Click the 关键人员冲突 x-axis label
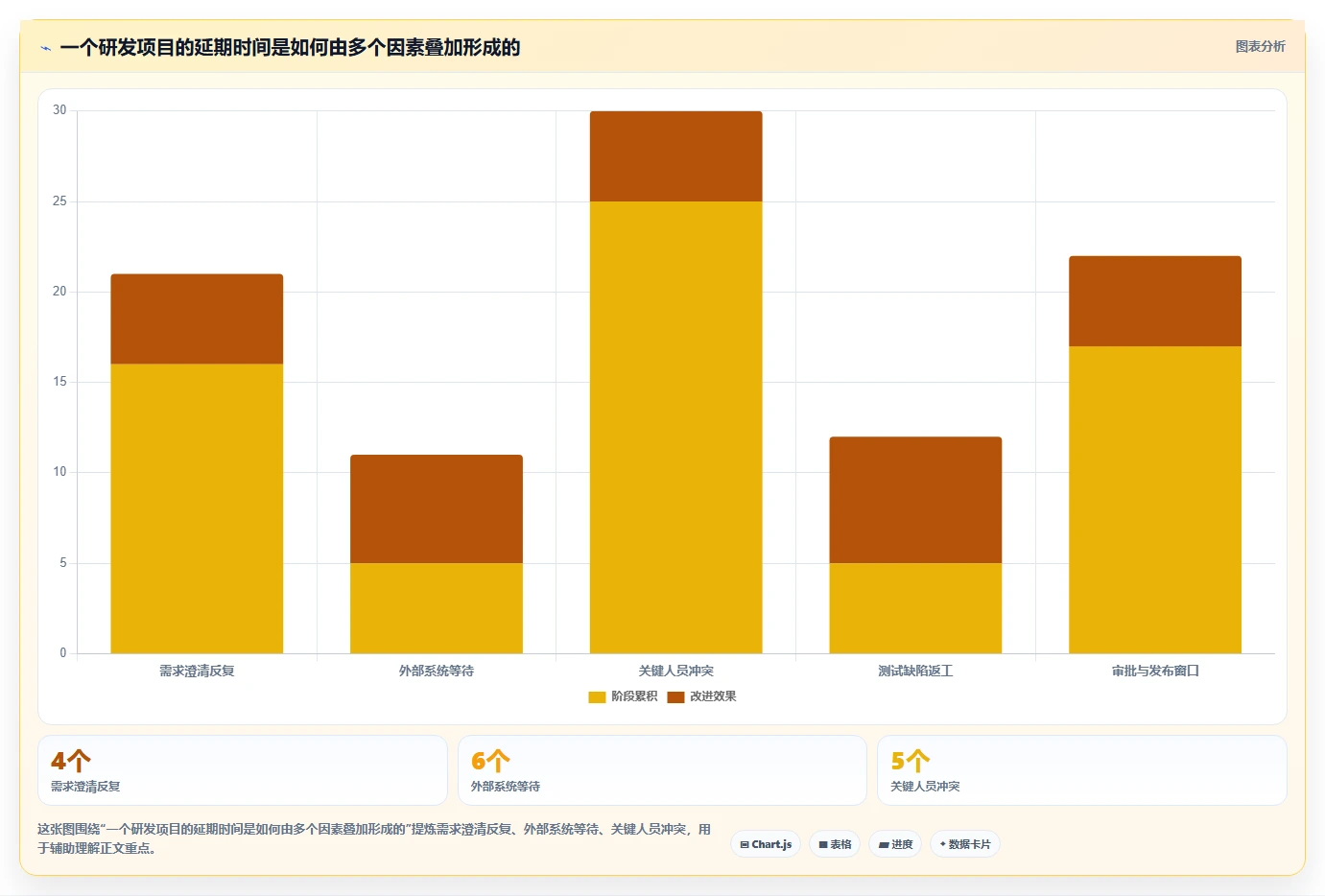This screenshot has width=1325, height=896. tap(675, 671)
